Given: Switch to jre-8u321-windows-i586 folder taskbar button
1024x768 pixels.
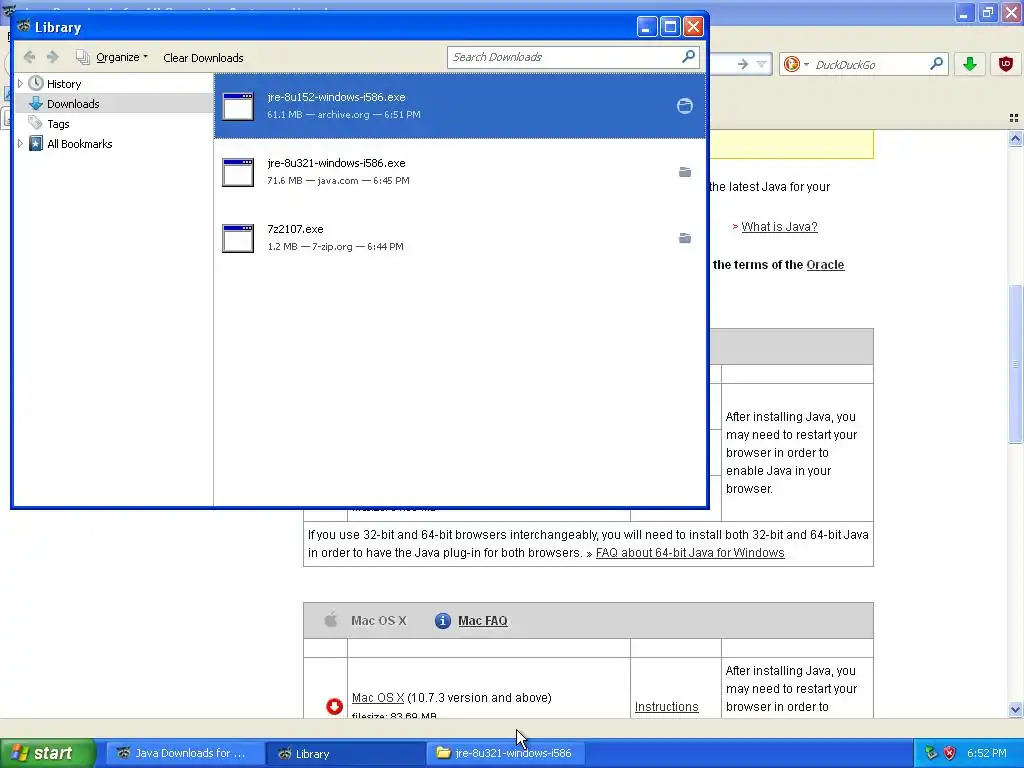Looking at the screenshot, I should tap(505, 753).
